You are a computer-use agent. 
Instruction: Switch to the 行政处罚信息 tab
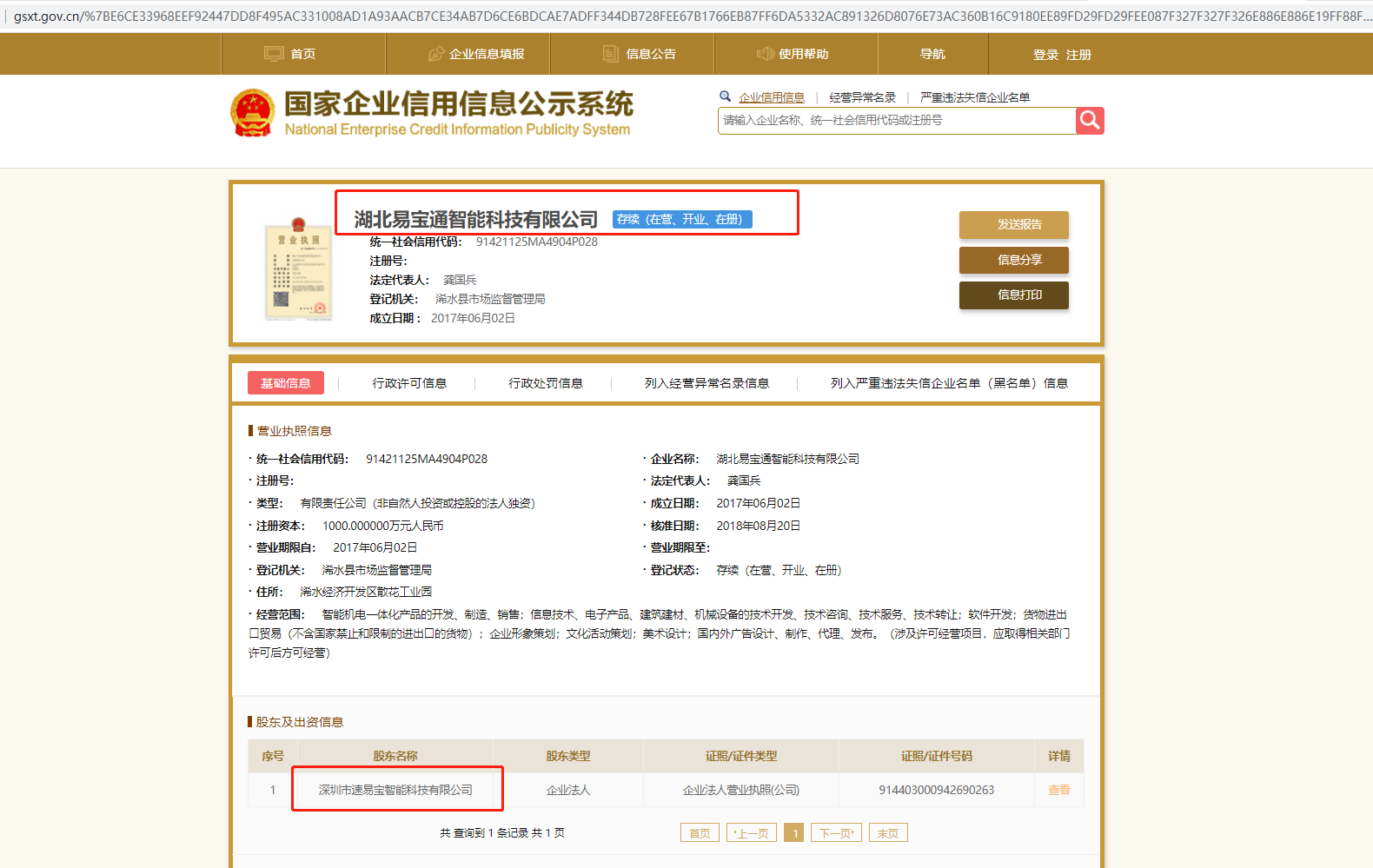(x=546, y=383)
